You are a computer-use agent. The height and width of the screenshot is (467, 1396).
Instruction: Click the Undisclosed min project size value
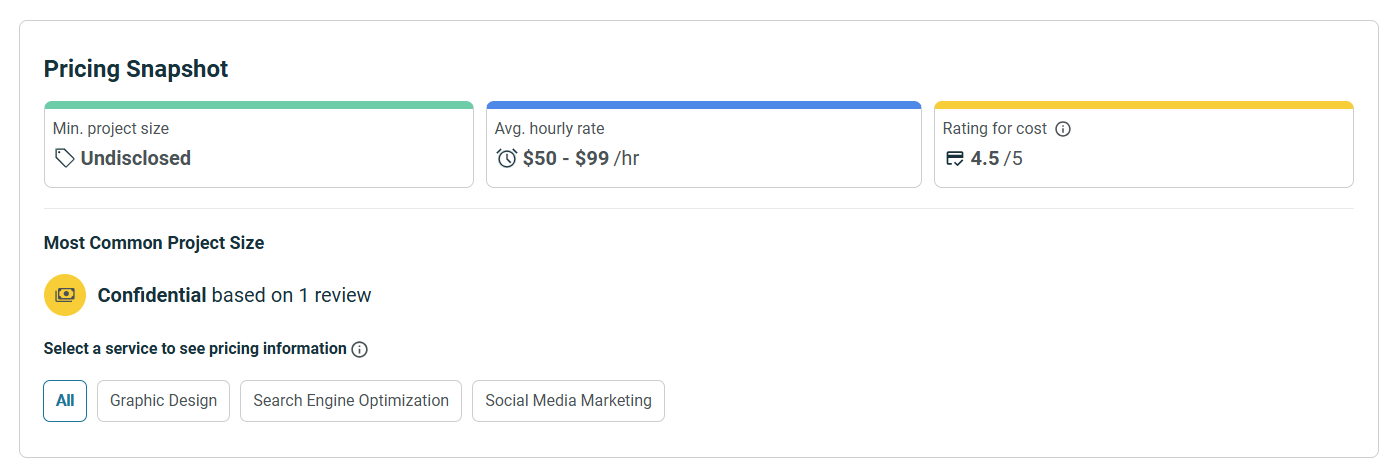136,158
